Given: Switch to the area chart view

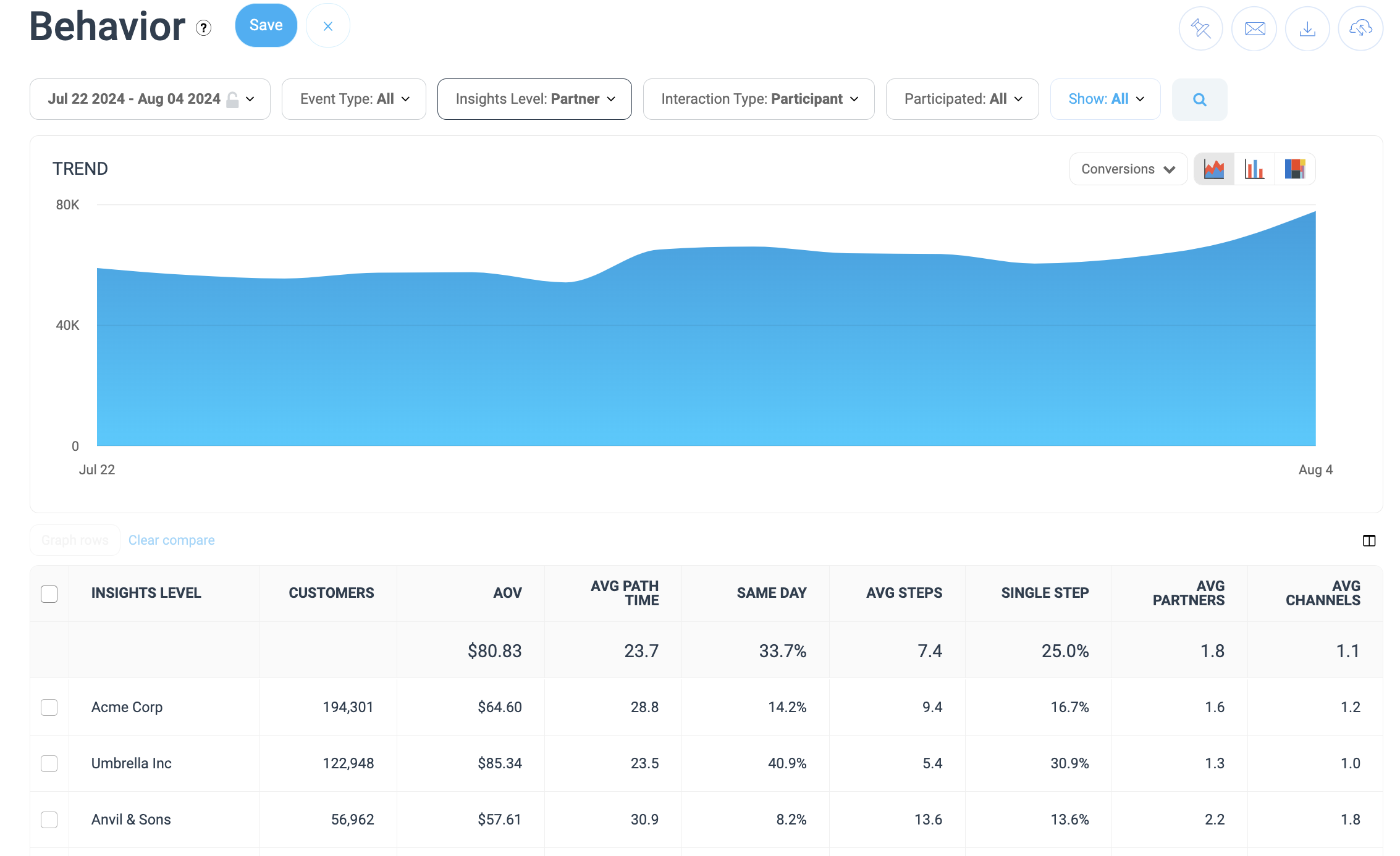Looking at the screenshot, I should click(1214, 169).
